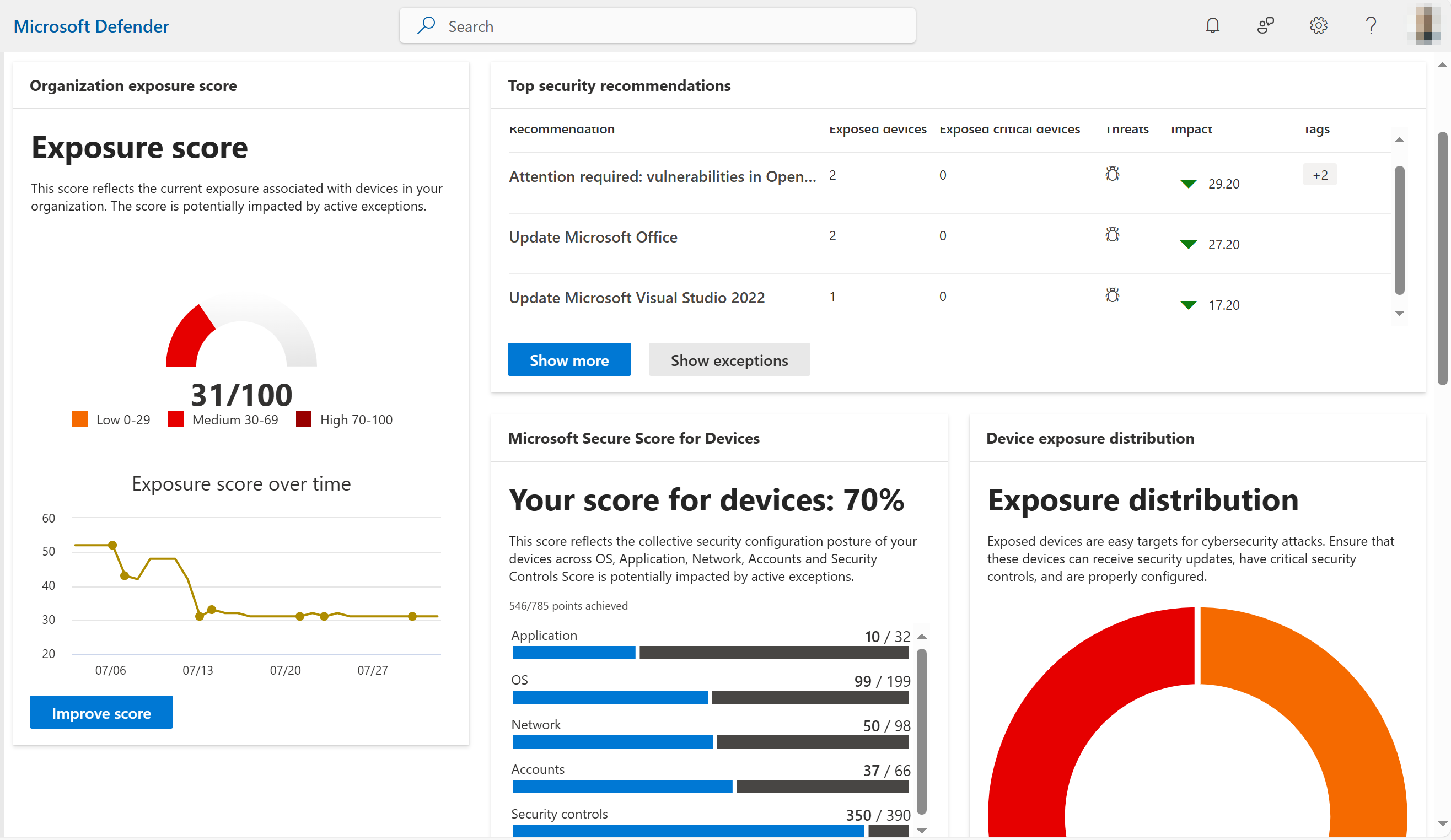1451x840 pixels.
Task: Click the OS score progress bar
Action: 711,697
